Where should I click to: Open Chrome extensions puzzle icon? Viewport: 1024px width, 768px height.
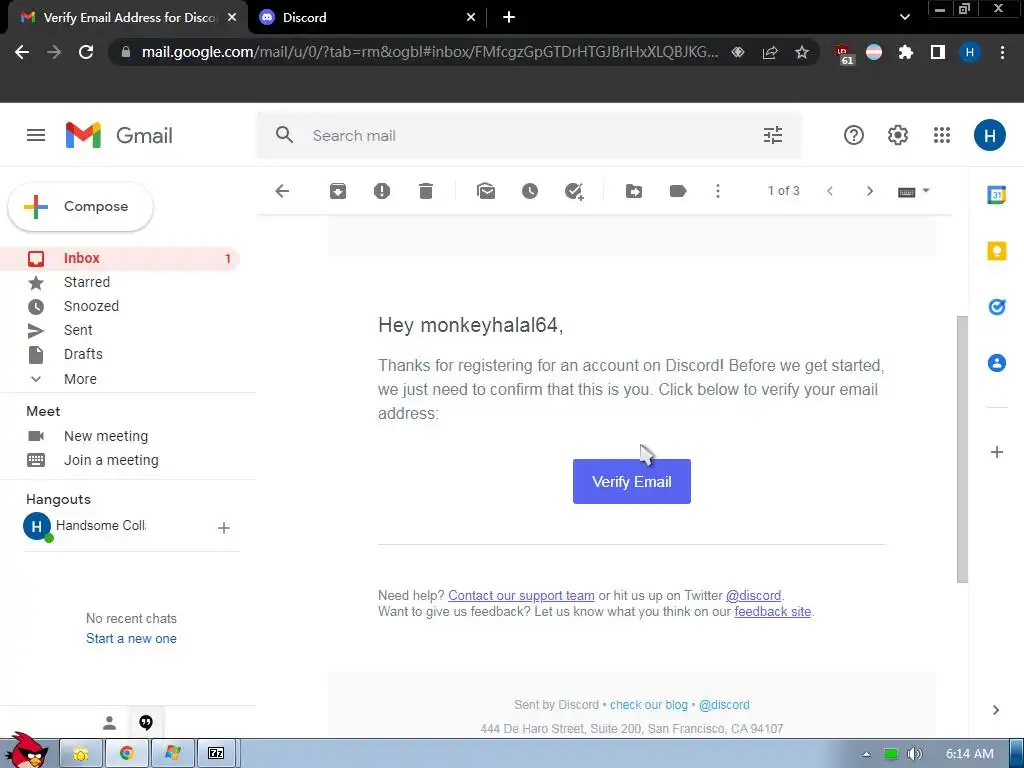[906, 52]
